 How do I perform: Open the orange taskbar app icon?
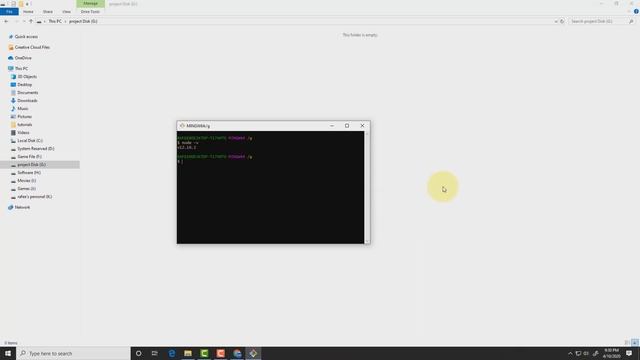[221, 353]
